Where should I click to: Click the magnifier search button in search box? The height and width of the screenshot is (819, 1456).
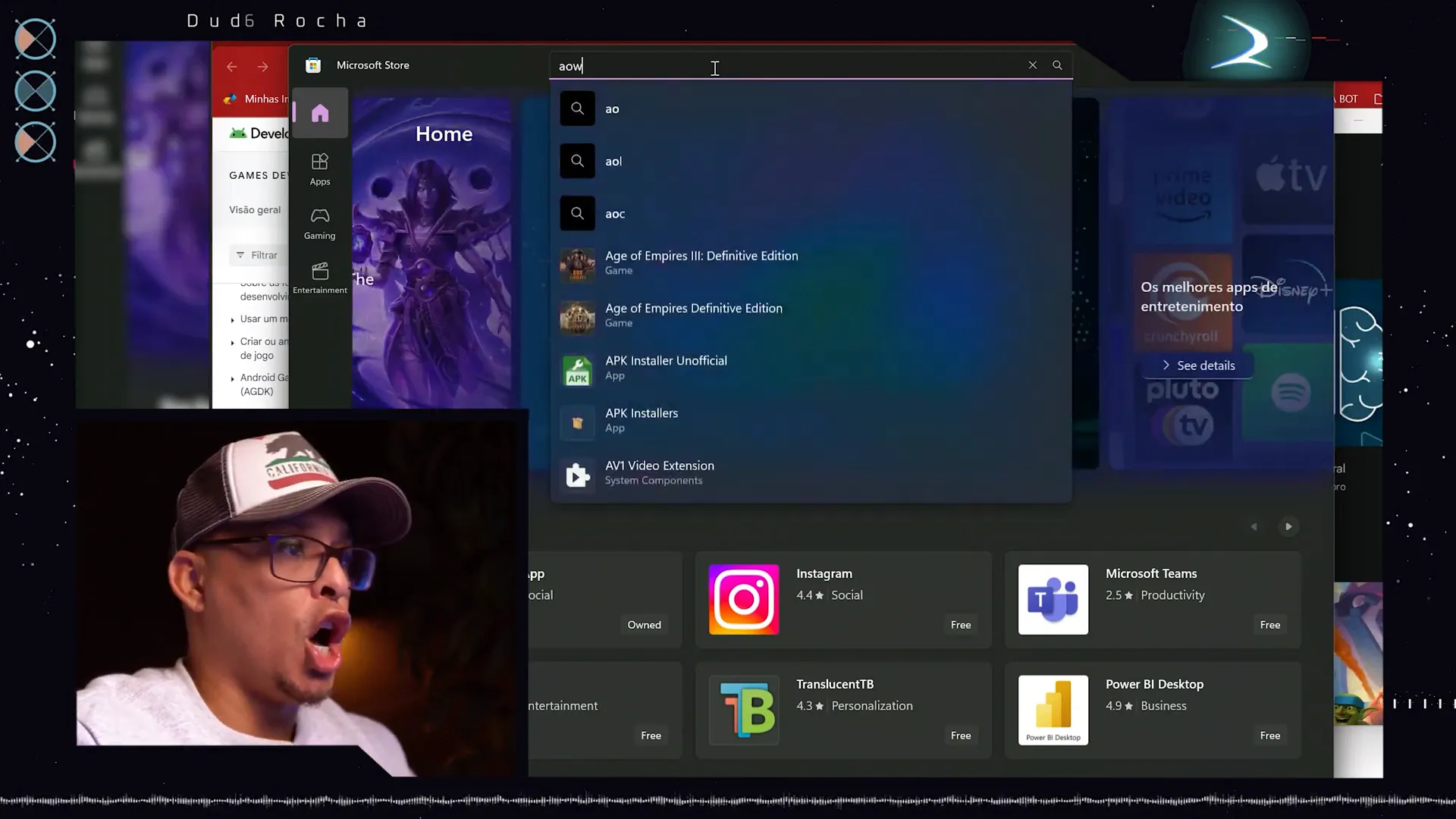1057,65
